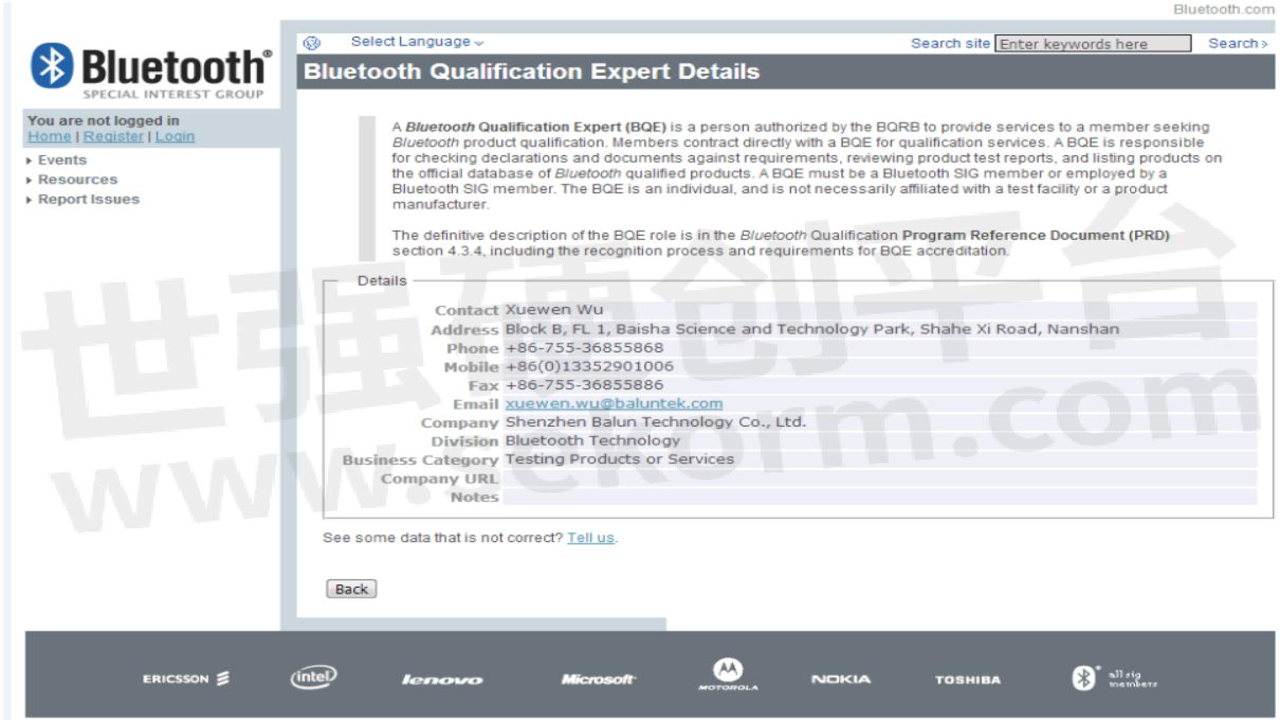Go to the Home link
1280x720 pixels.
(49, 136)
